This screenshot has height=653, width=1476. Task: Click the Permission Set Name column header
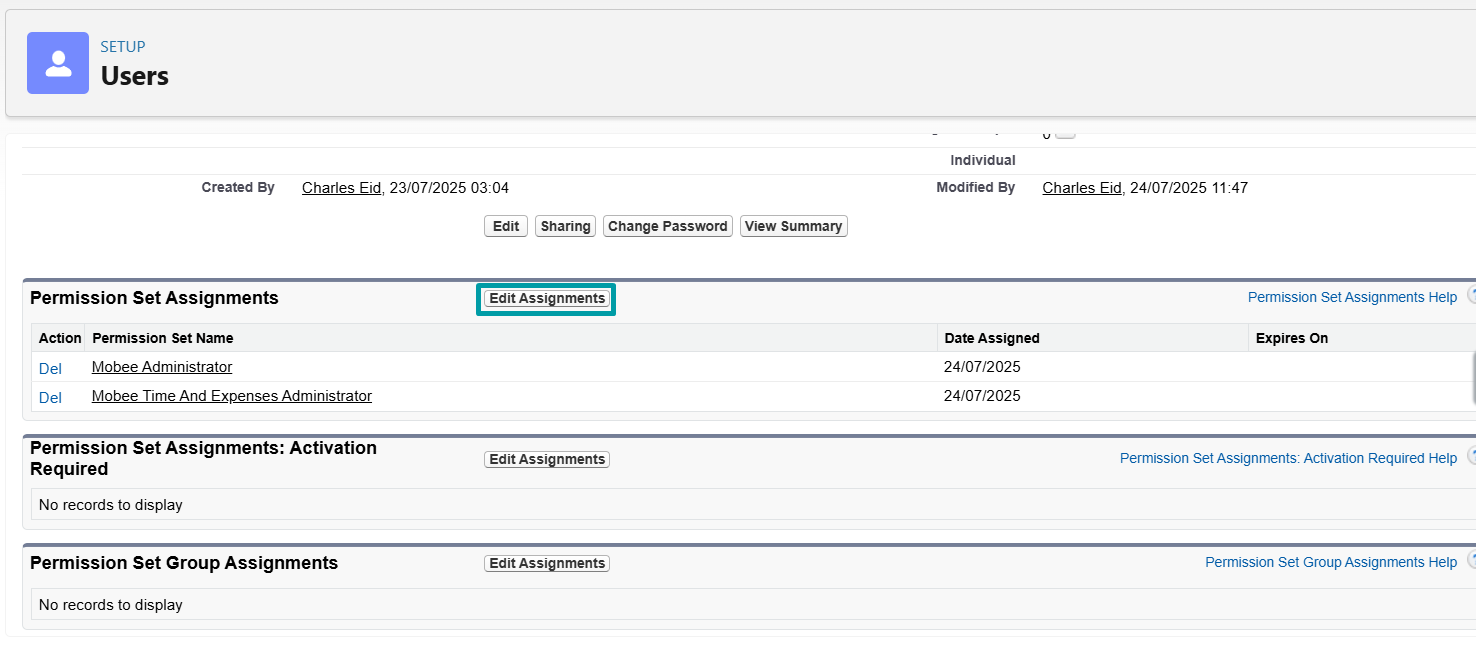[x=162, y=338]
